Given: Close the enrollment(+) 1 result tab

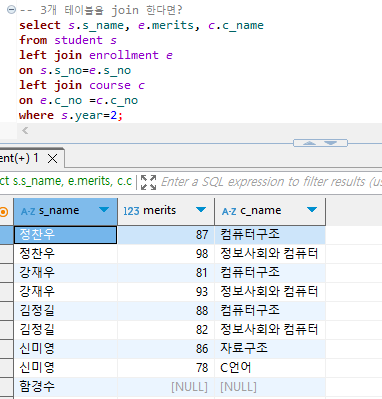Looking at the screenshot, I should coord(52,158).
